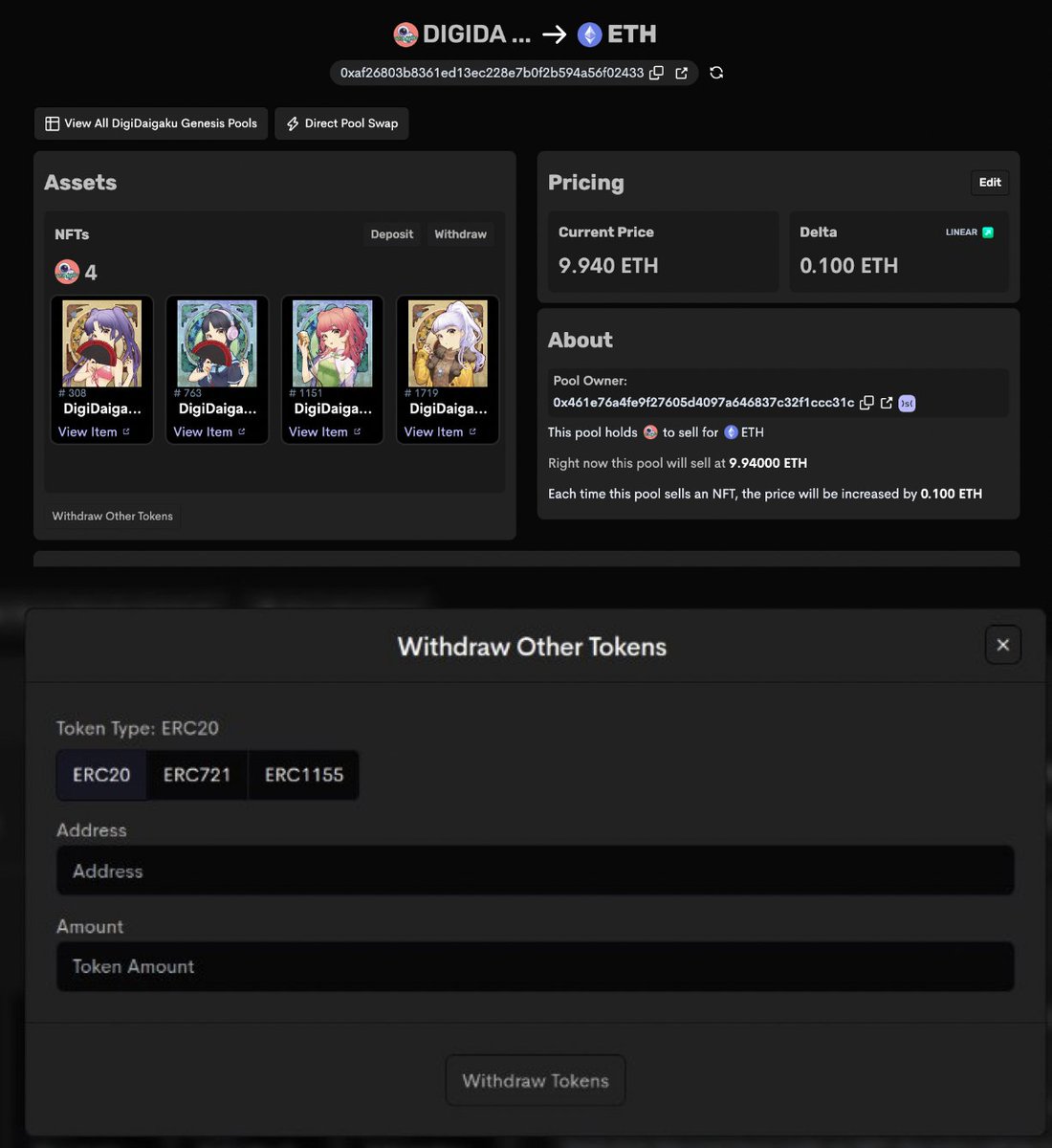Click the refresh pool data icon

pyautogui.click(x=716, y=73)
